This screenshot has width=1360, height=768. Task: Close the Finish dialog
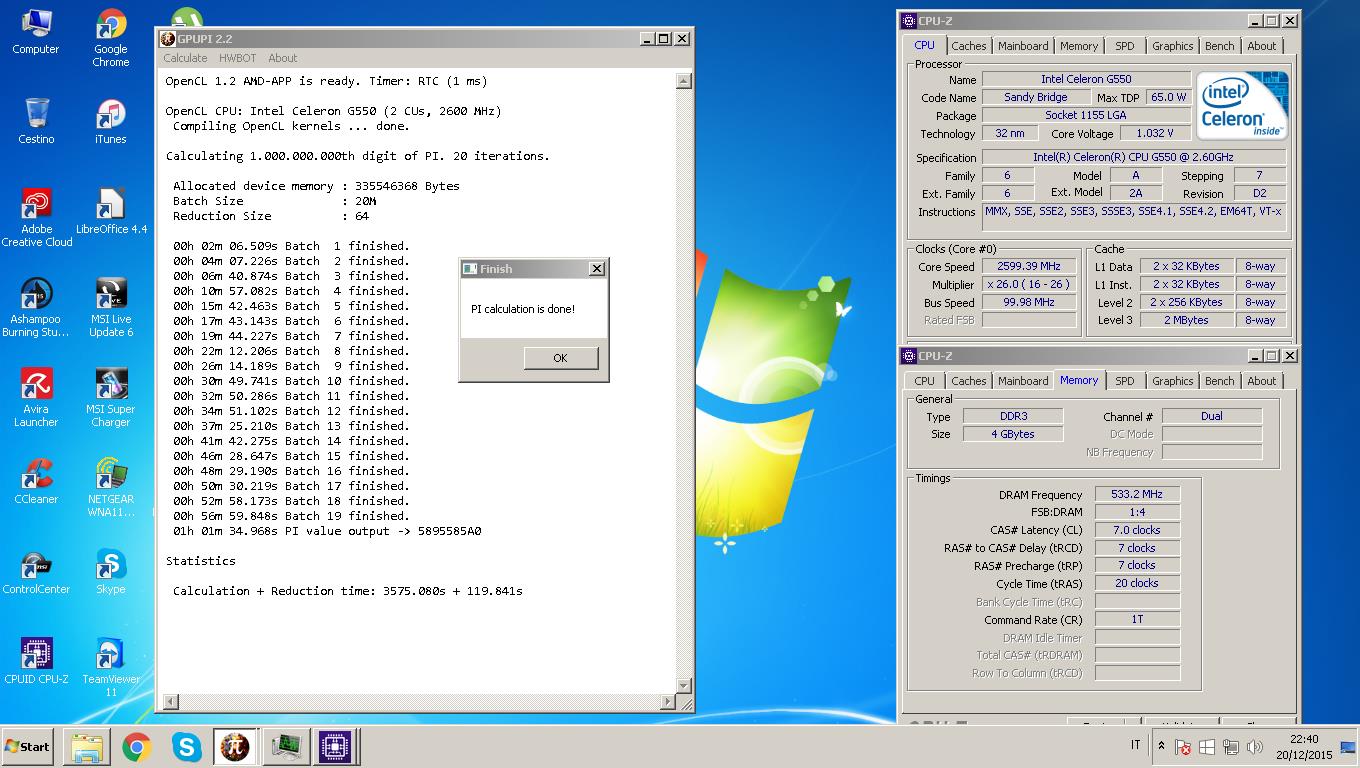pyautogui.click(x=596, y=269)
